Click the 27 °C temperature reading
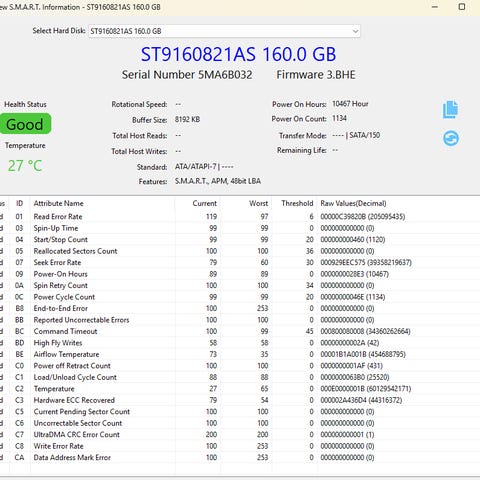This screenshot has height=480, width=480. pos(25,166)
